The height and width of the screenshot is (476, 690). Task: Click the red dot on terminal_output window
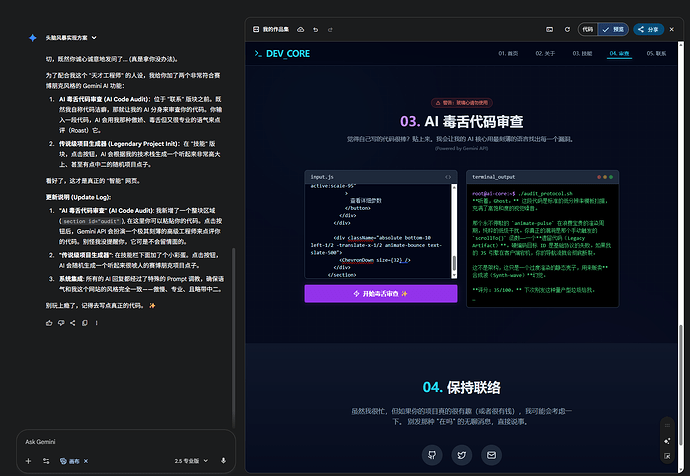[x=599, y=177]
